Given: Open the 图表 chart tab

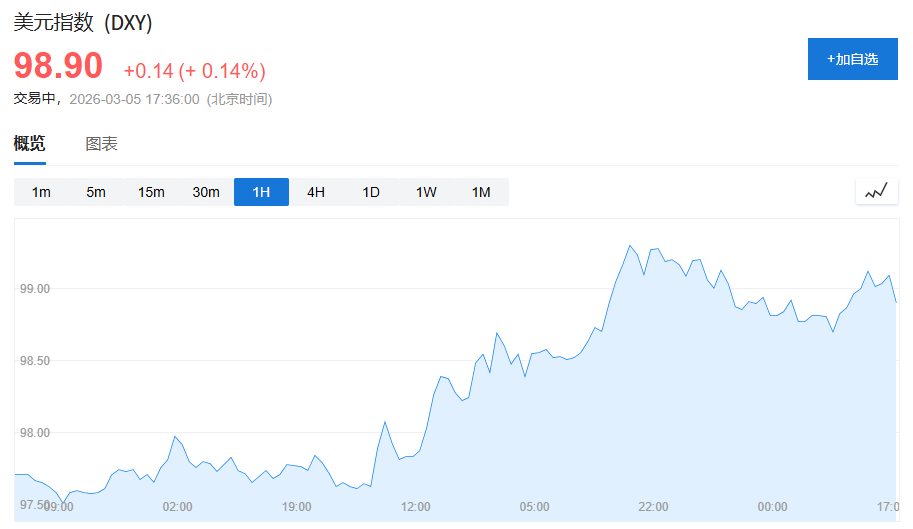Looking at the screenshot, I should click(x=102, y=144).
